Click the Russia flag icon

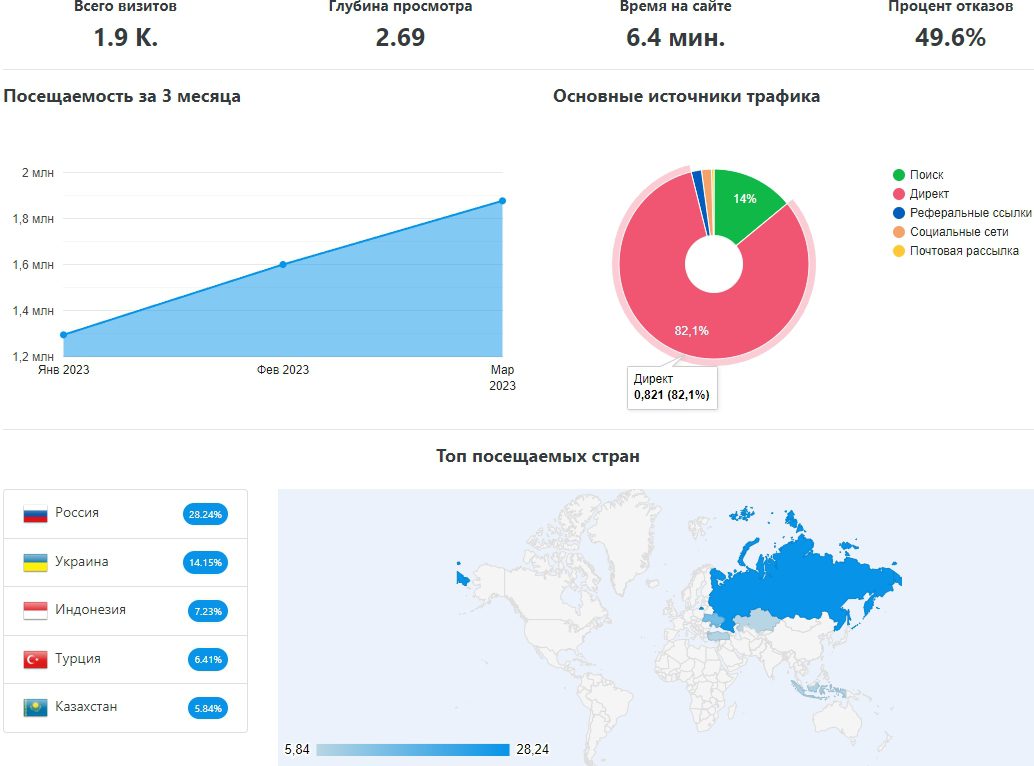click(36, 514)
